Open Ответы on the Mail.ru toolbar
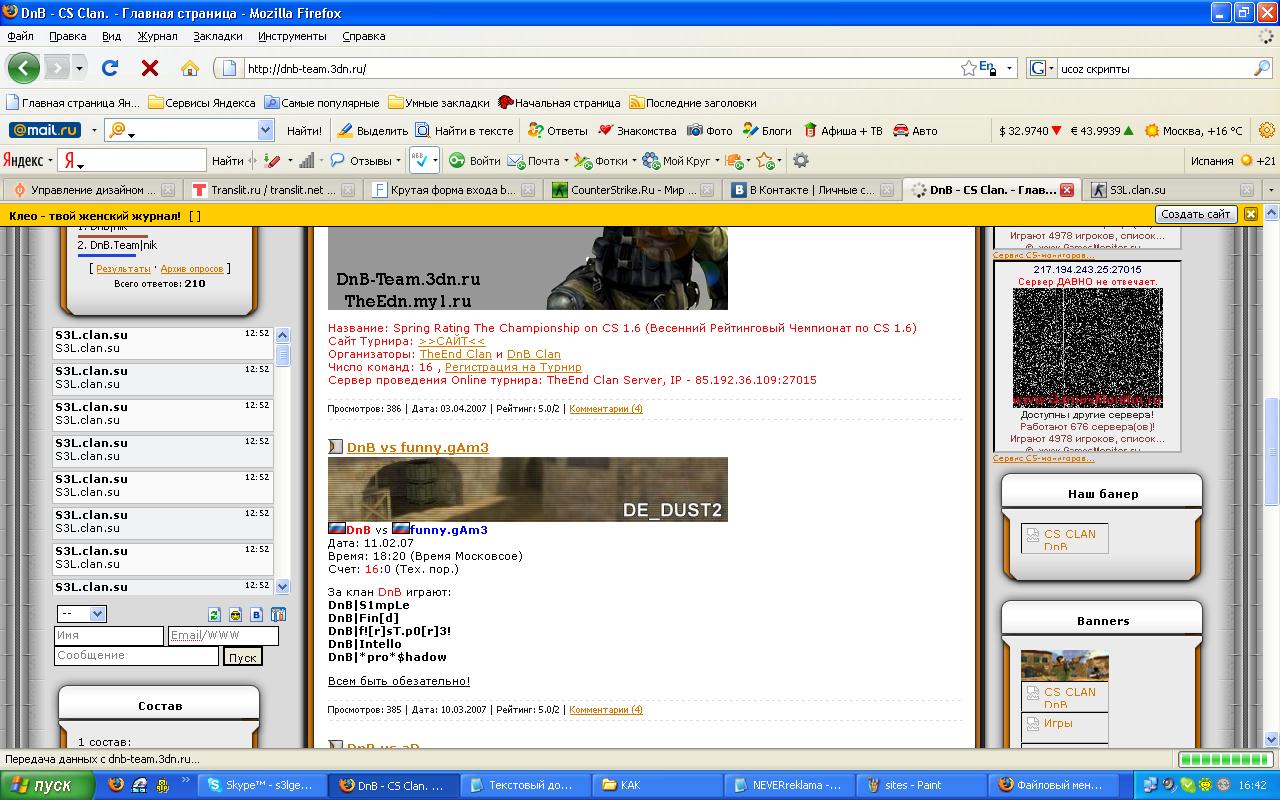 tap(558, 130)
